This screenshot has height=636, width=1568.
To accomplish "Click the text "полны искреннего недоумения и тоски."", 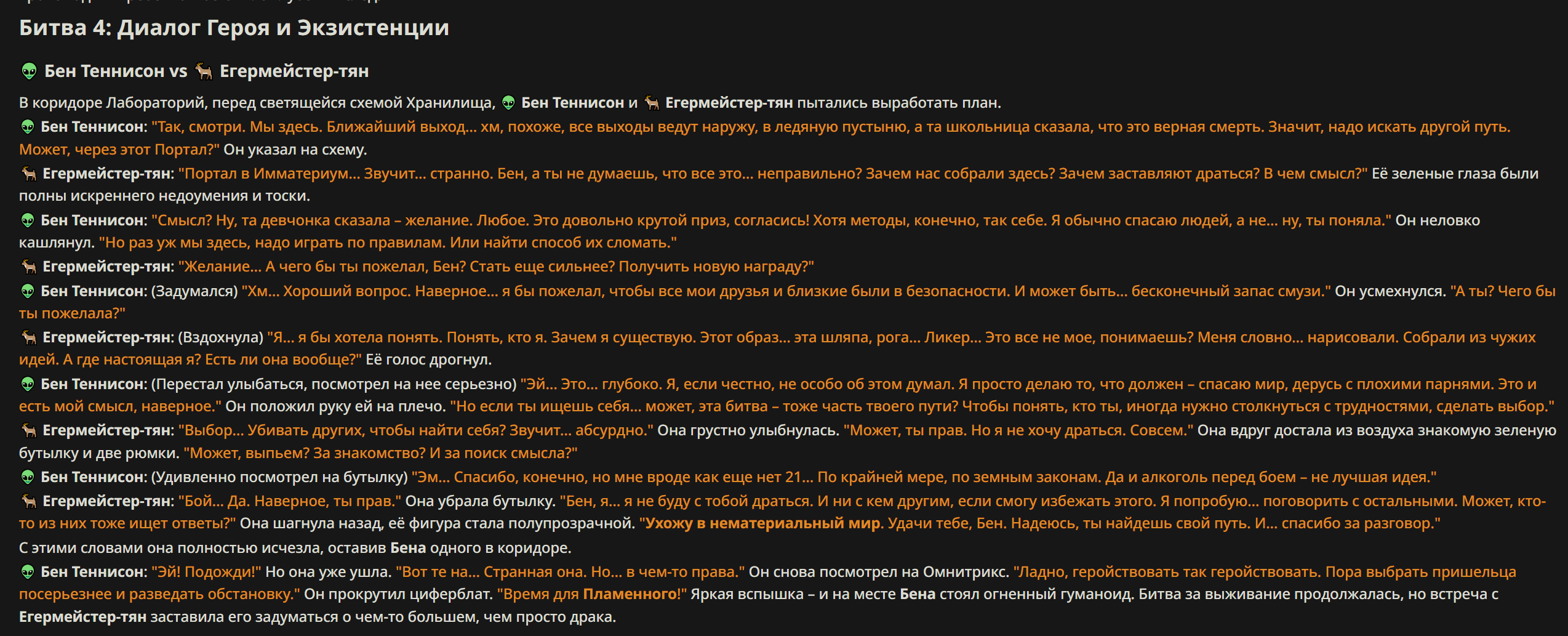I will pos(164,196).
